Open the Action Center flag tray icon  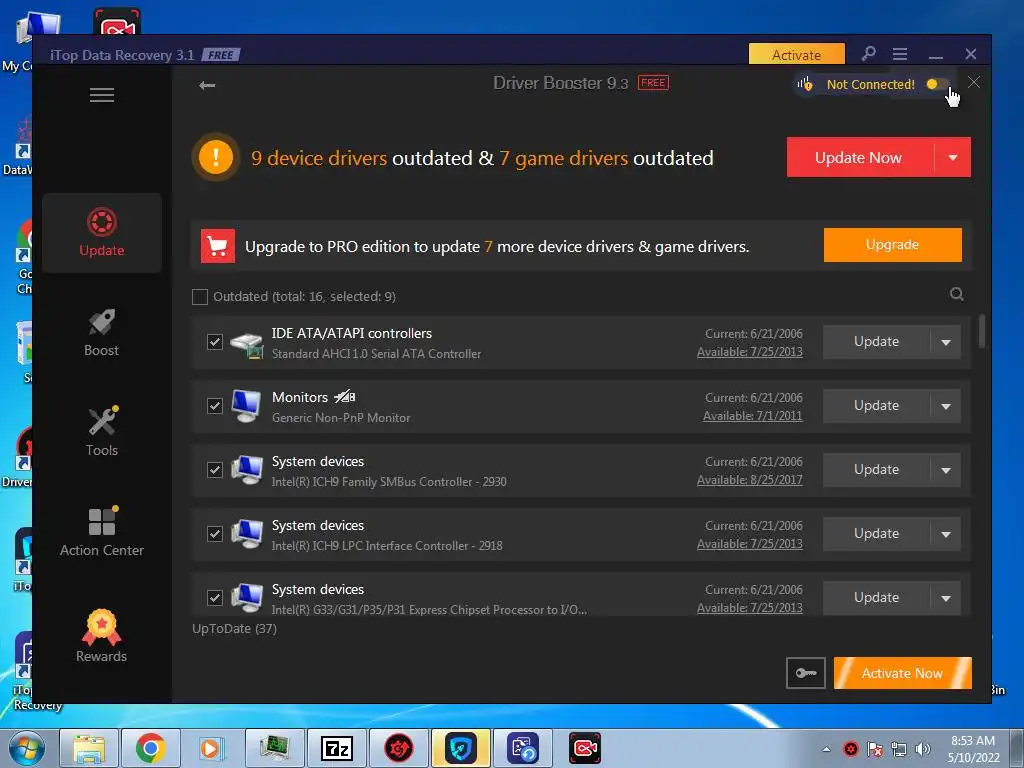pyautogui.click(x=875, y=749)
